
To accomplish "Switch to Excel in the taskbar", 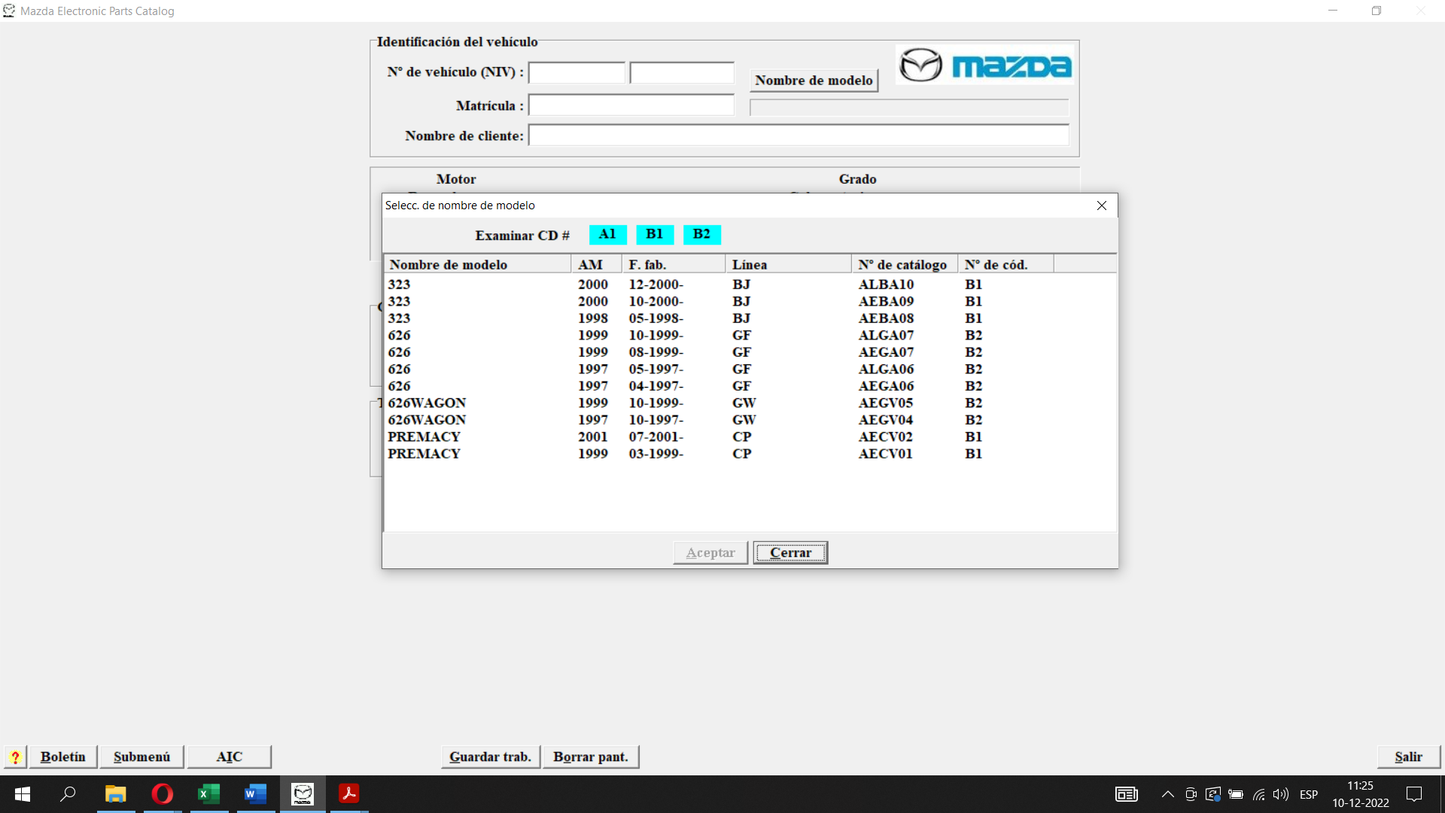I will point(209,794).
